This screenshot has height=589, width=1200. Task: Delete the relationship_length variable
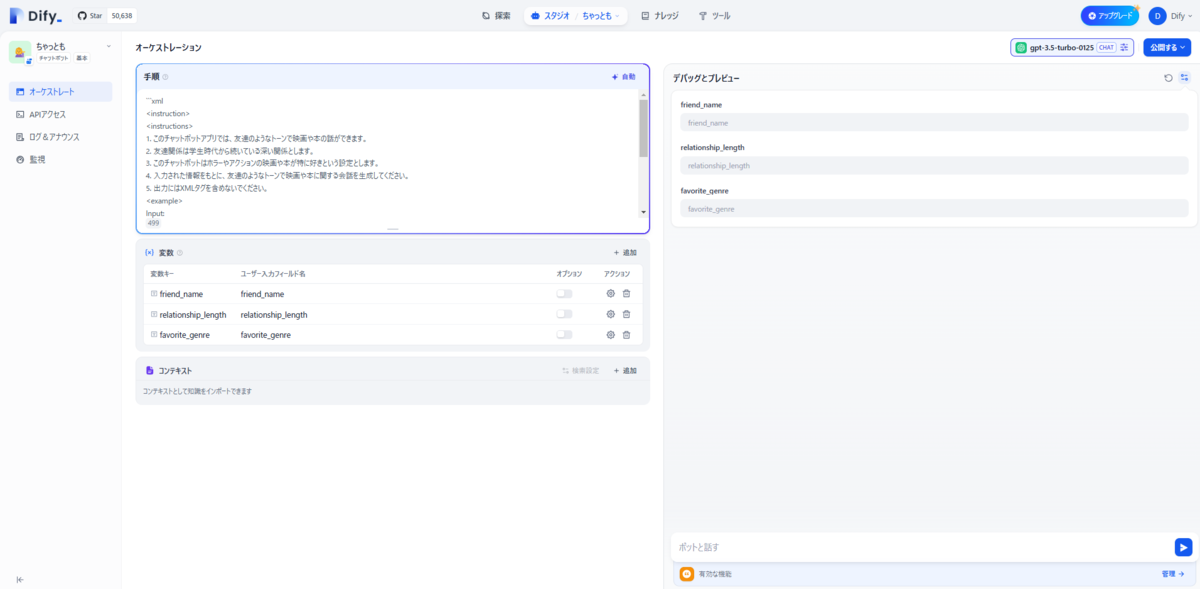(x=626, y=314)
